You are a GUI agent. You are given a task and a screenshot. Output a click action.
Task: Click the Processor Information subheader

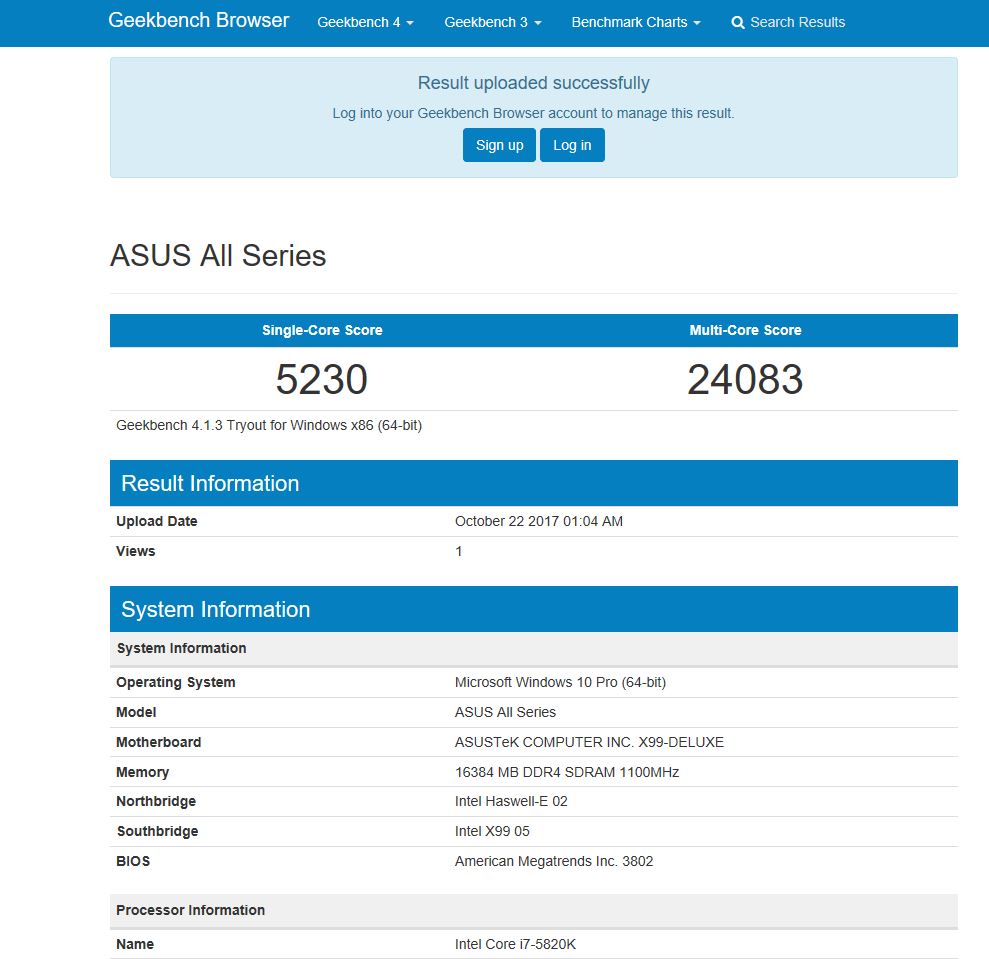click(x=534, y=910)
